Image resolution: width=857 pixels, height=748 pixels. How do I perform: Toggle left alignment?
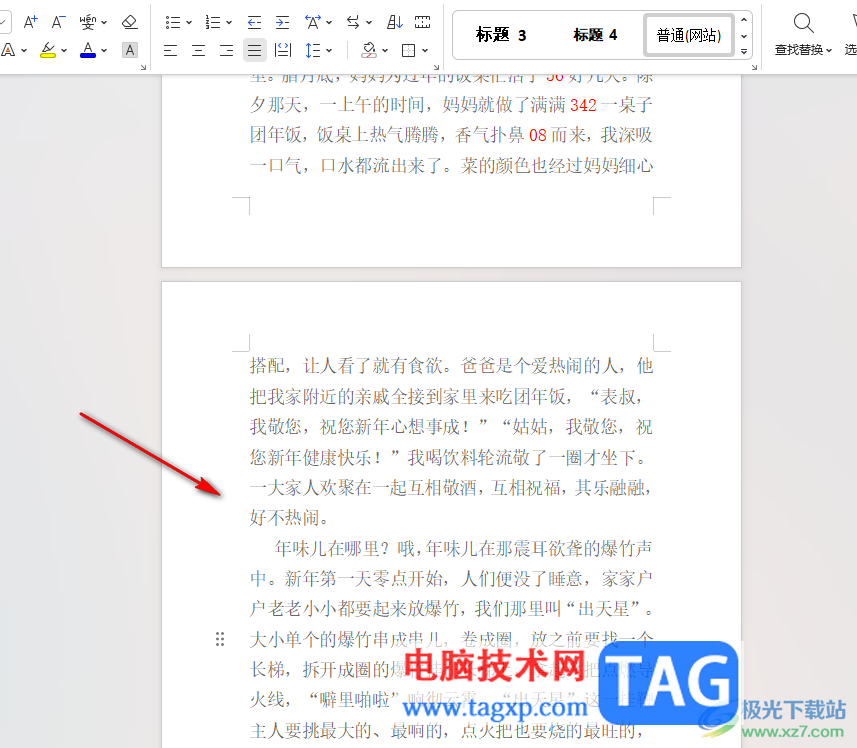tap(171, 50)
